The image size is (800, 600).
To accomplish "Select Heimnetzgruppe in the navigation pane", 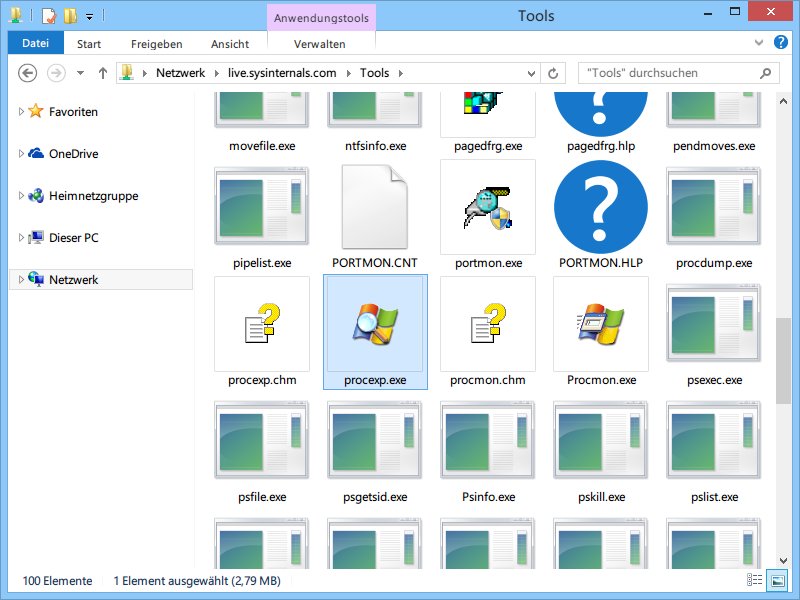I will click(93, 196).
